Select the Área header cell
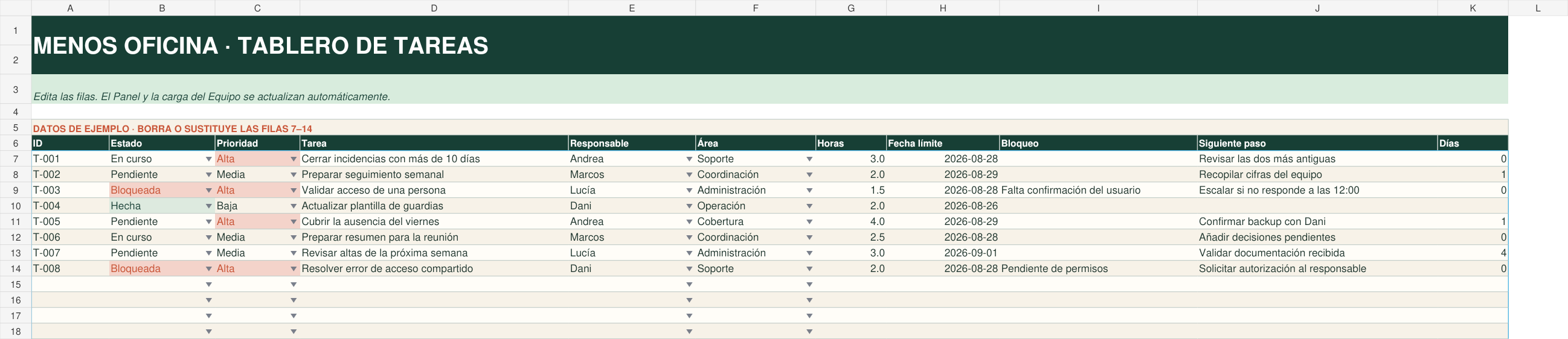The width and height of the screenshot is (1568, 339). [756, 144]
